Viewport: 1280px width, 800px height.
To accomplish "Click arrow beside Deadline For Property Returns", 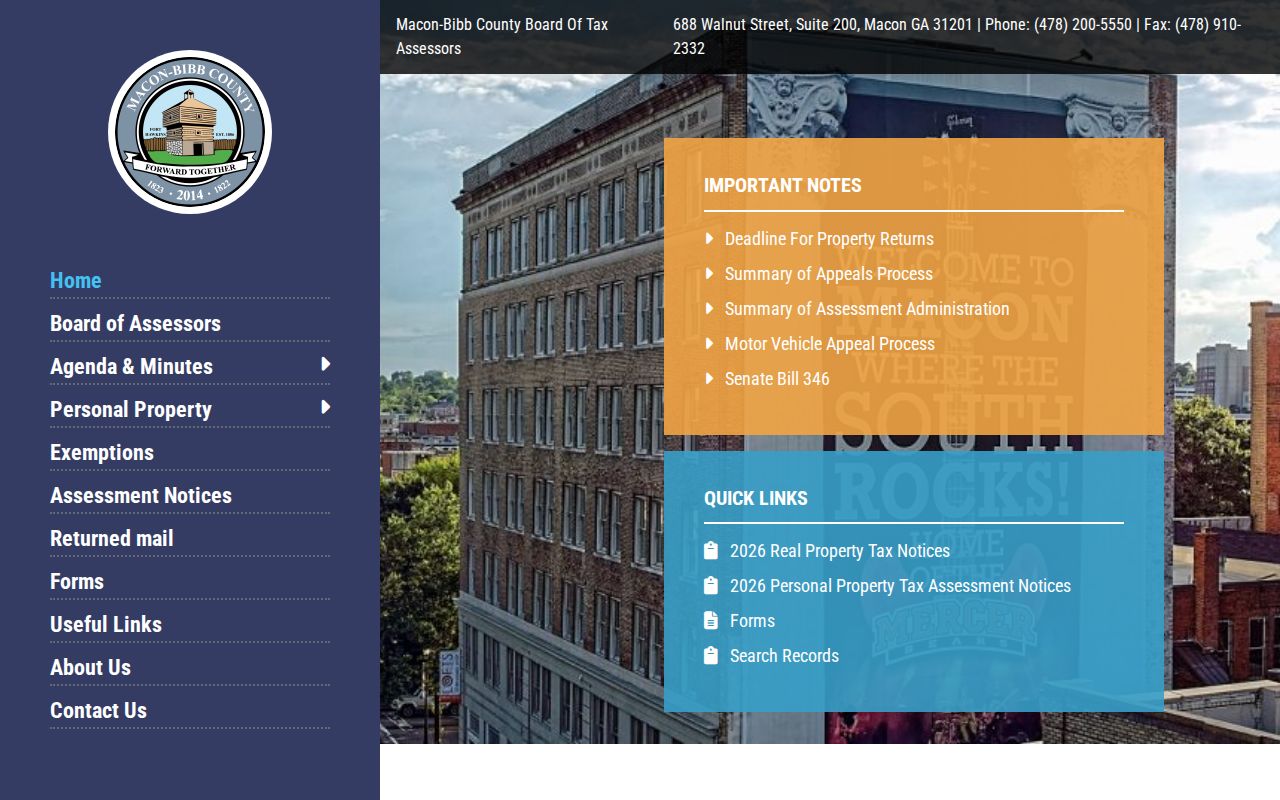I will tap(709, 238).
